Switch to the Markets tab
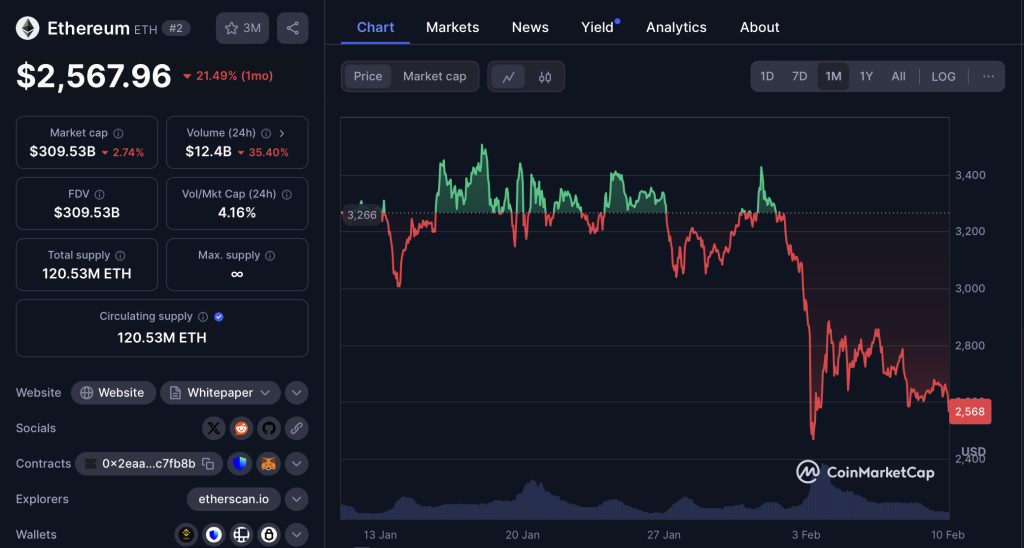The width and height of the screenshot is (1024, 548). (x=453, y=27)
